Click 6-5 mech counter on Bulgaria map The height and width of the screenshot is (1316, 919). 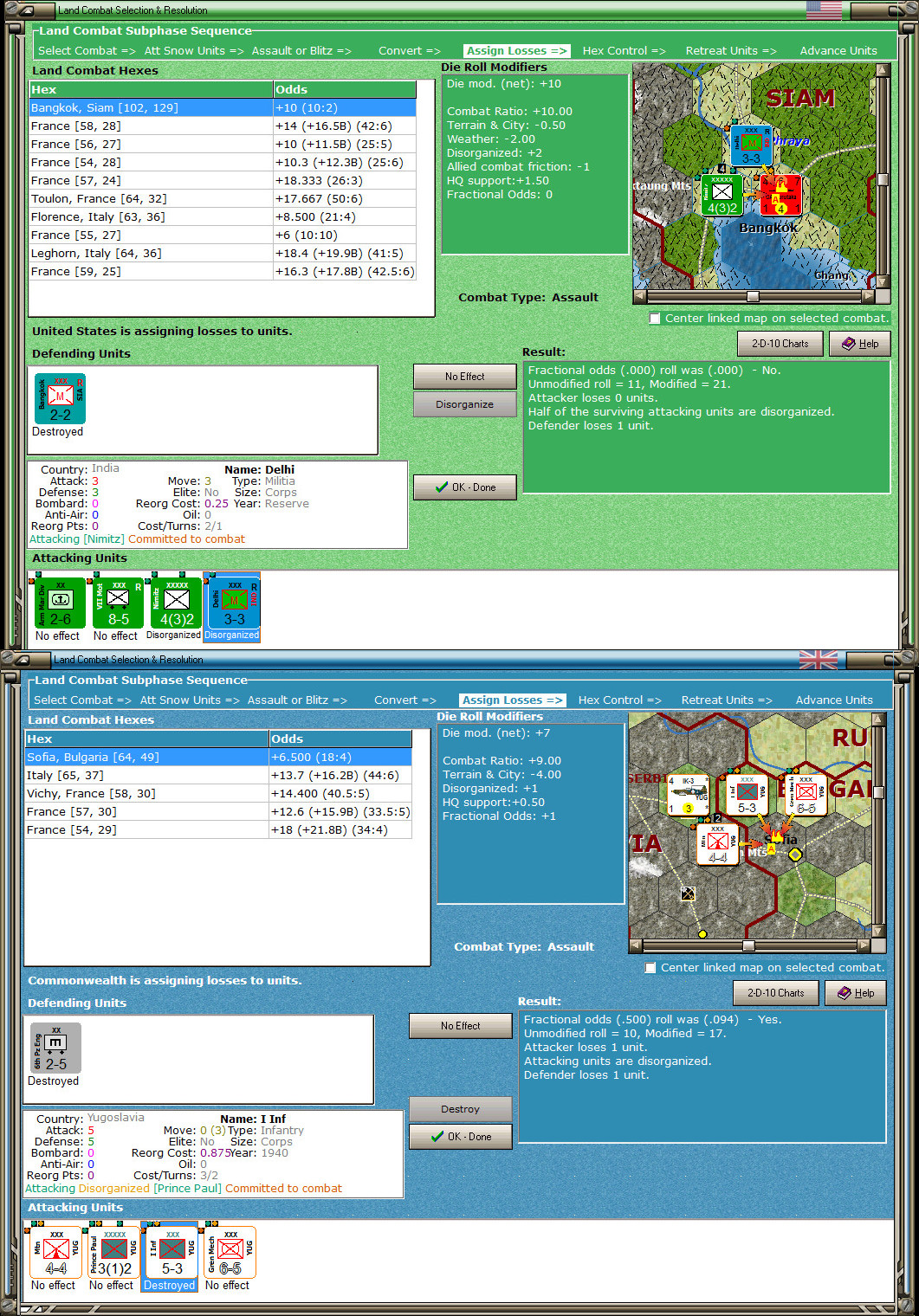[x=806, y=796]
